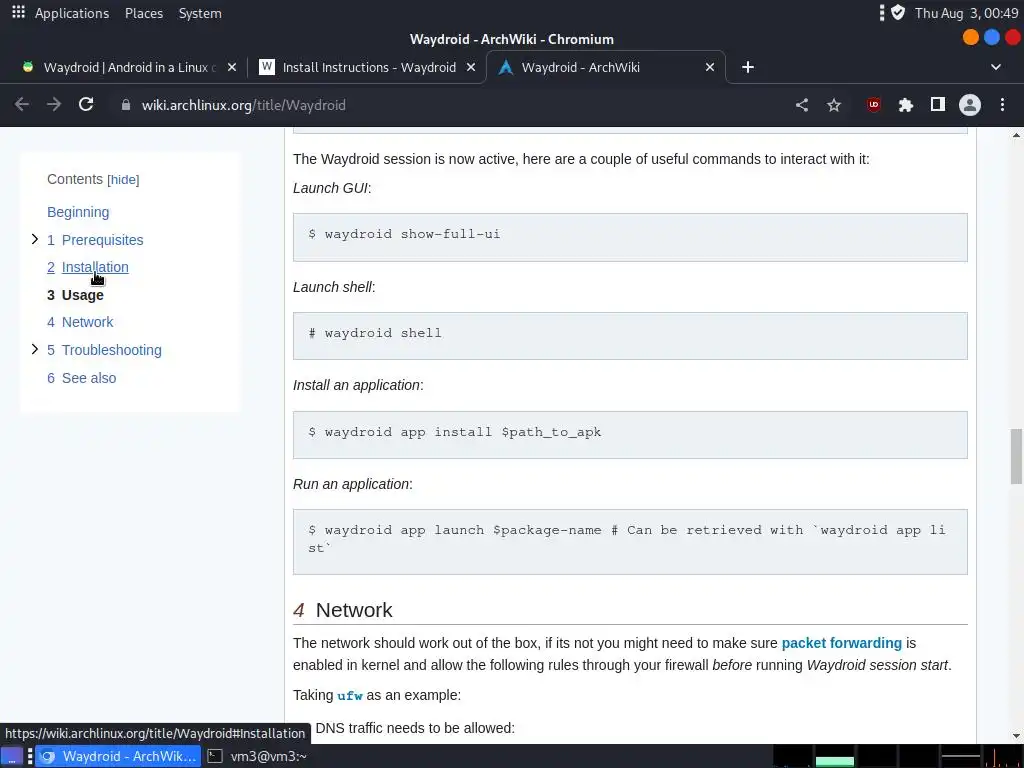Expand the Troubleshooting section chevron
1024x768 pixels.
point(35,349)
